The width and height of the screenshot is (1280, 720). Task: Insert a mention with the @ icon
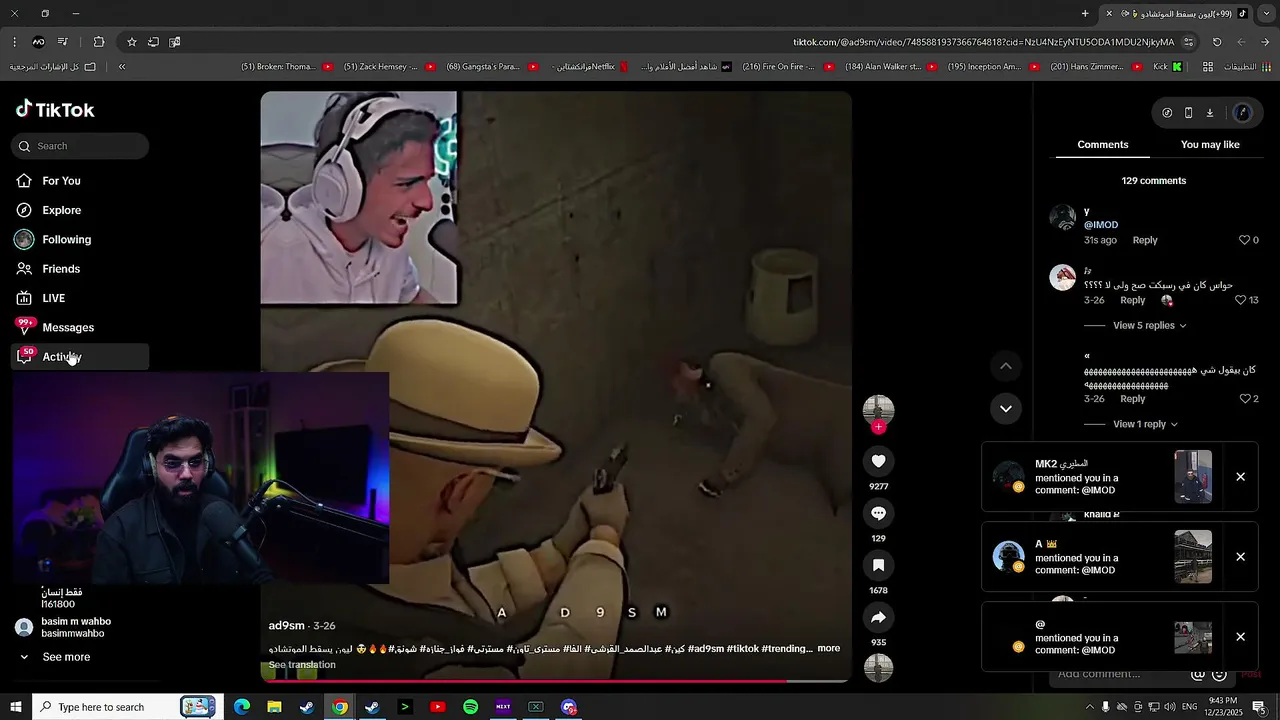[1198, 674]
